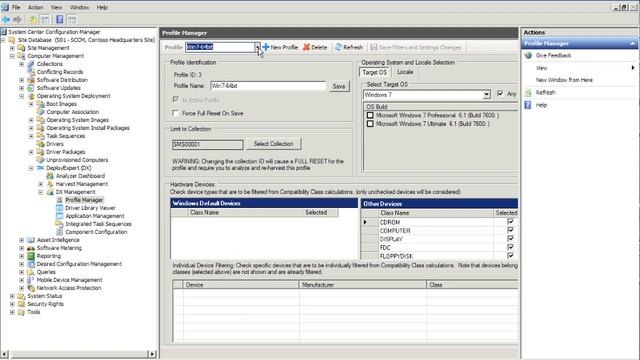
Task: Click the Back arrow toolbar icon
Action: [x=6, y=20]
